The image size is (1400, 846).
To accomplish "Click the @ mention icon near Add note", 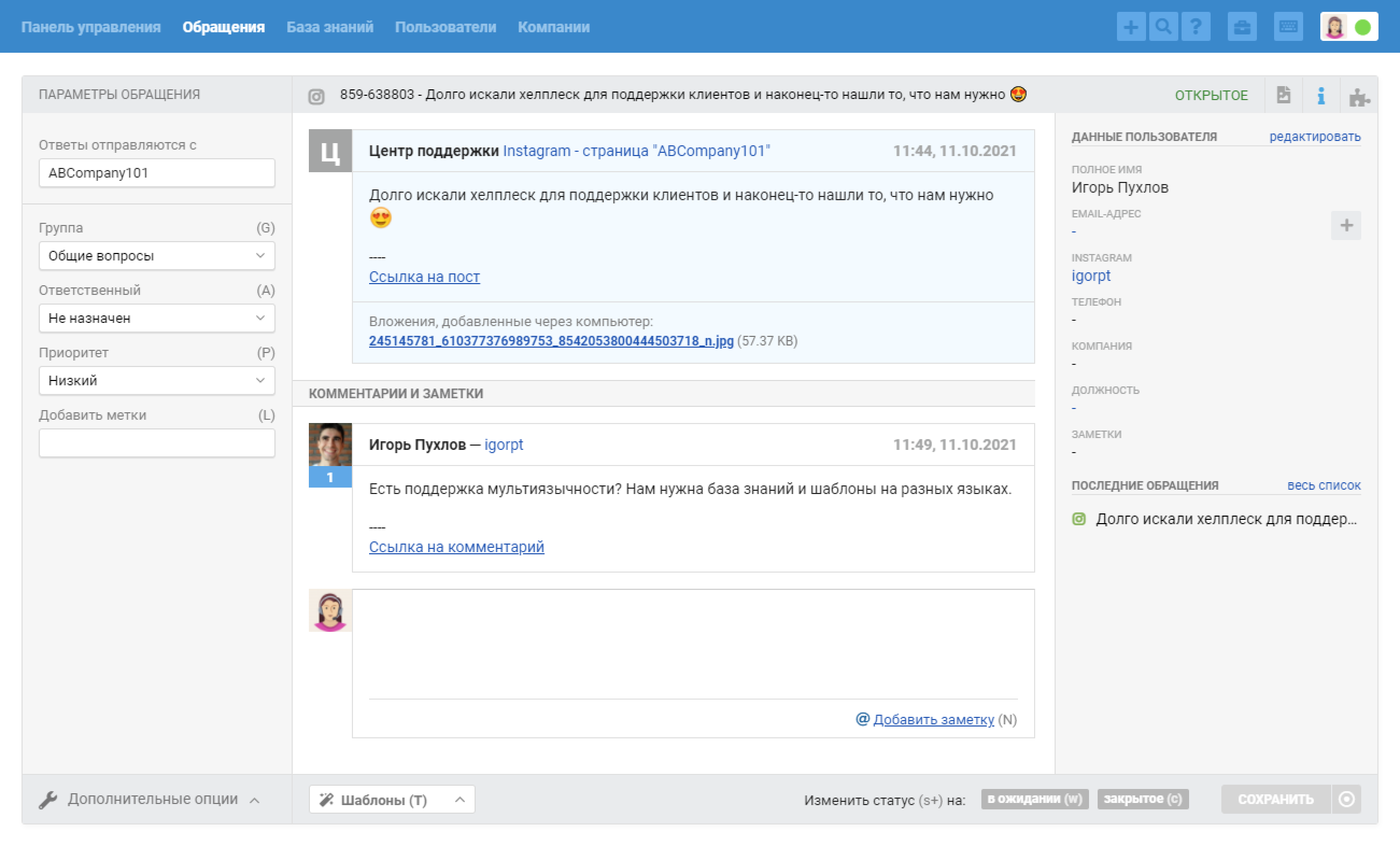I will point(862,719).
